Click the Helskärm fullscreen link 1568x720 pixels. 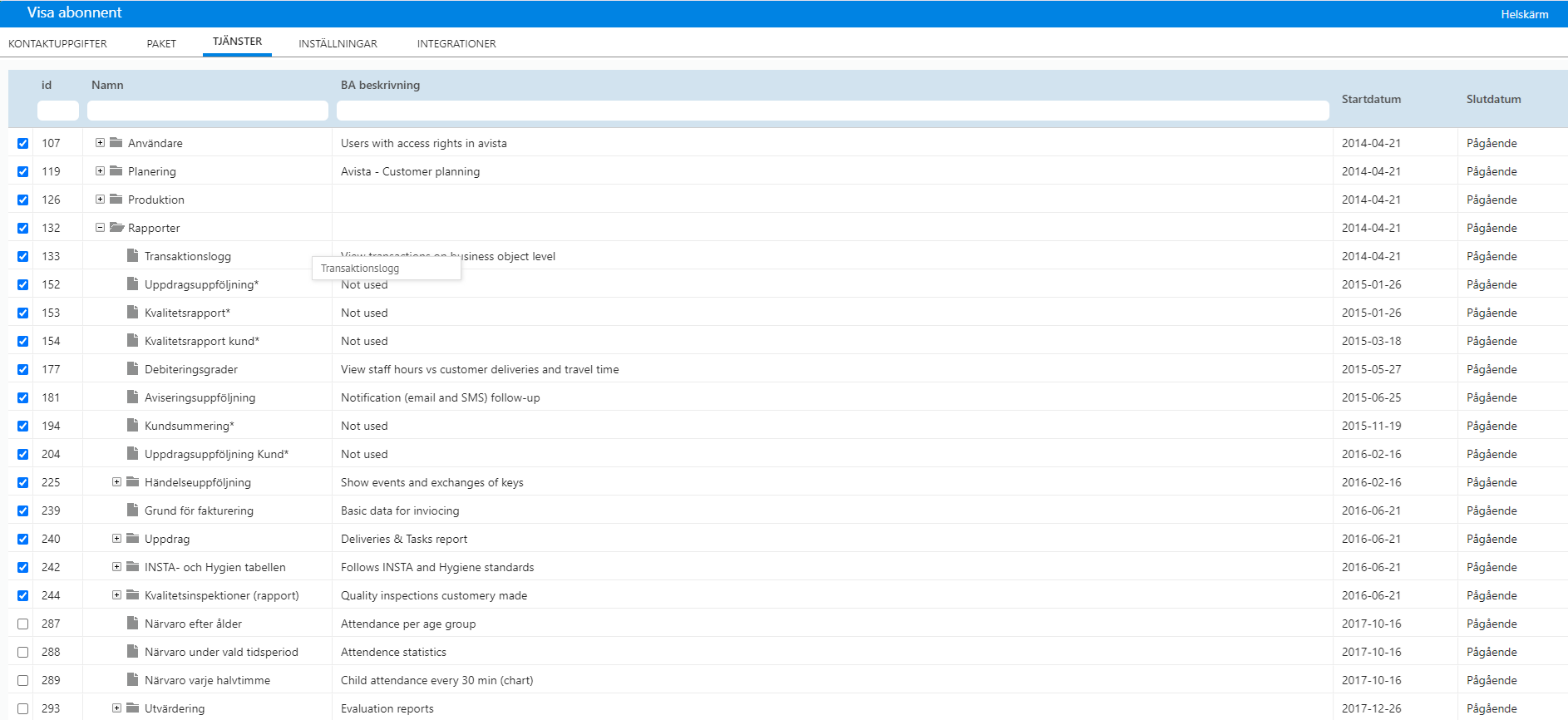click(x=1524, y=14)
